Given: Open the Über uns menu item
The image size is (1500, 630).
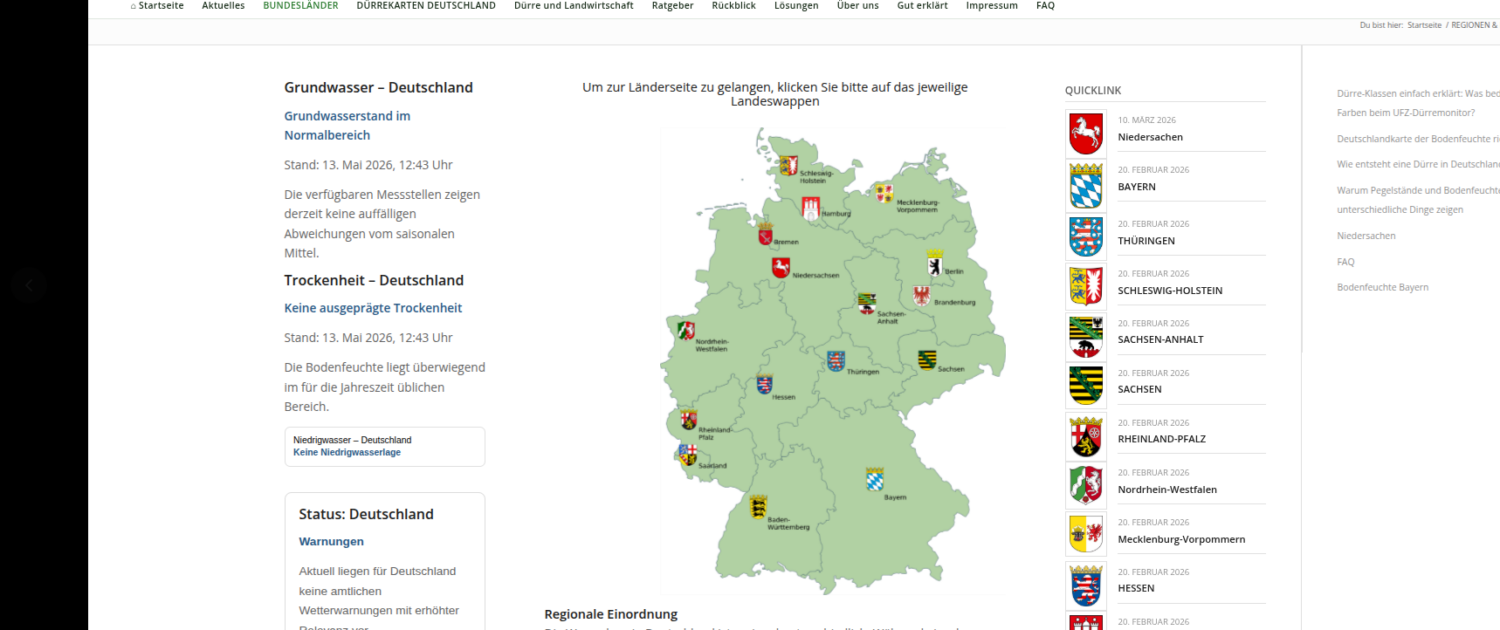Looking at the screenshot, I should tap(857, 6).
